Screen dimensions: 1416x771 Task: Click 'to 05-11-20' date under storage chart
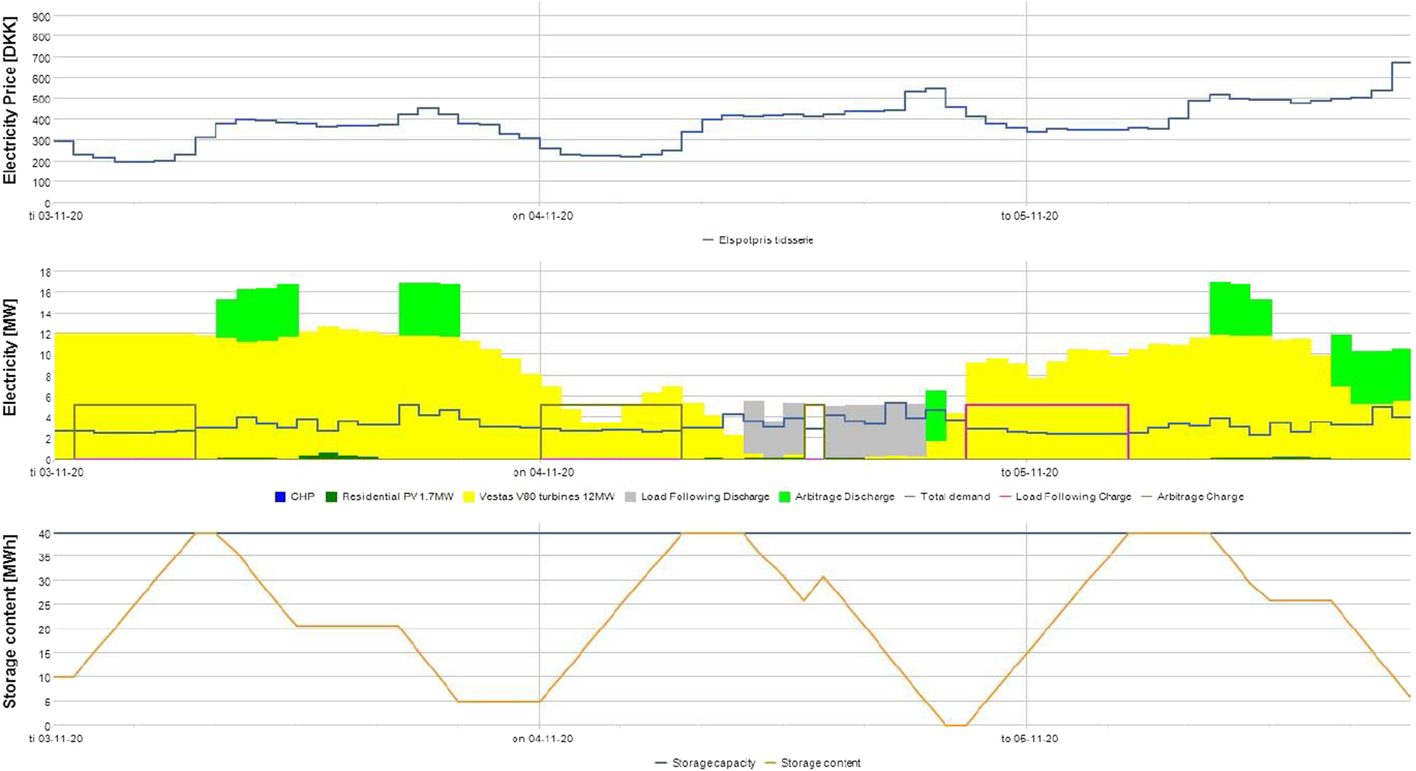point(1029,738)
